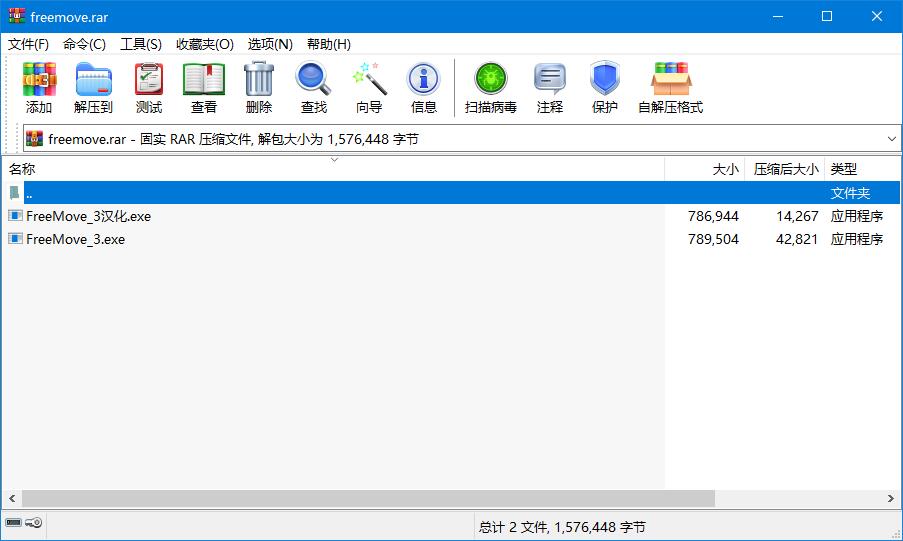The height and width of the screenshot is (541, 903).
Task: Sort by 压缩后大小 column header
Action: (785, 169)
